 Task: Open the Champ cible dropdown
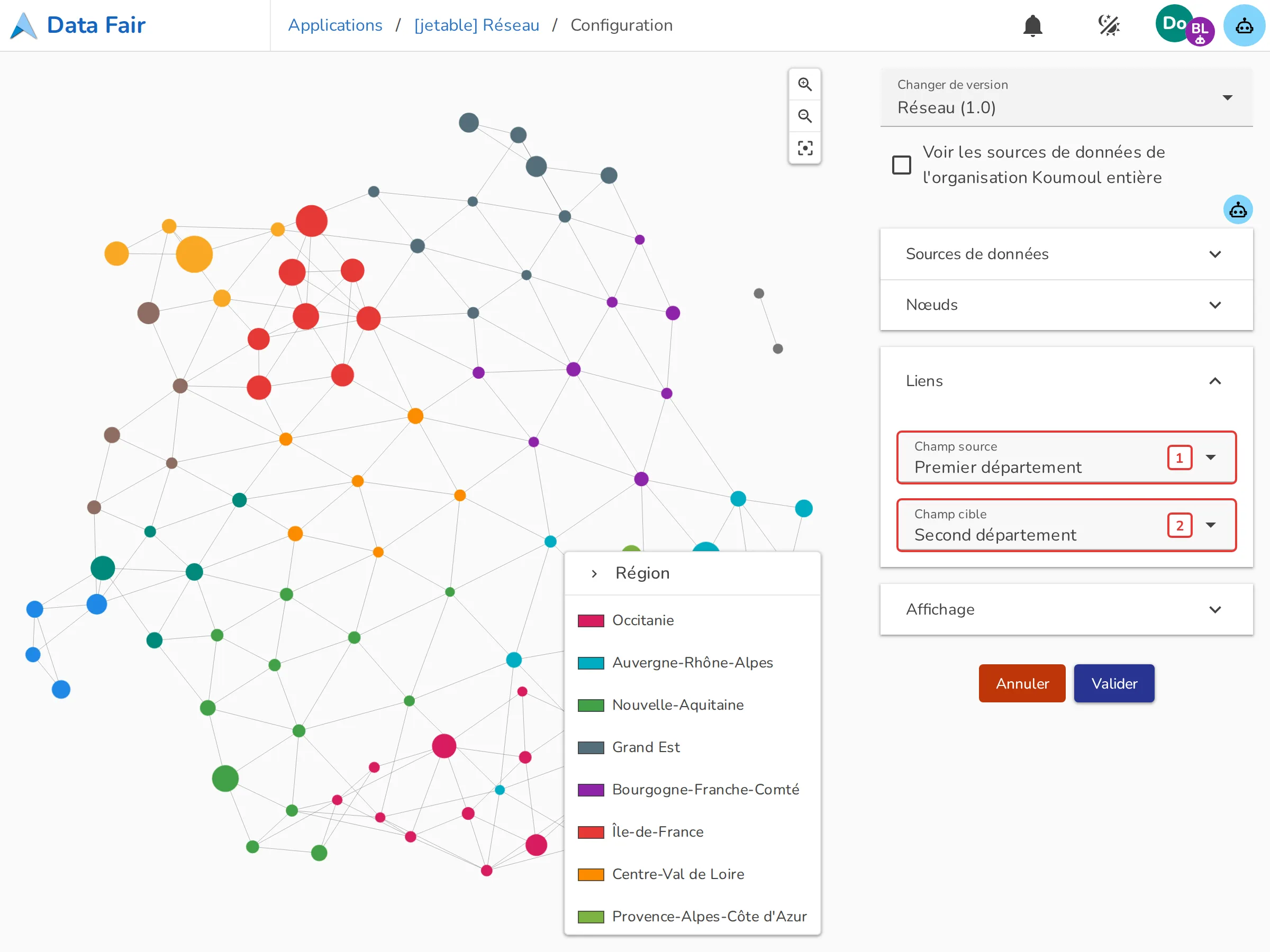pyautogui.click(x=1066, y=525)
